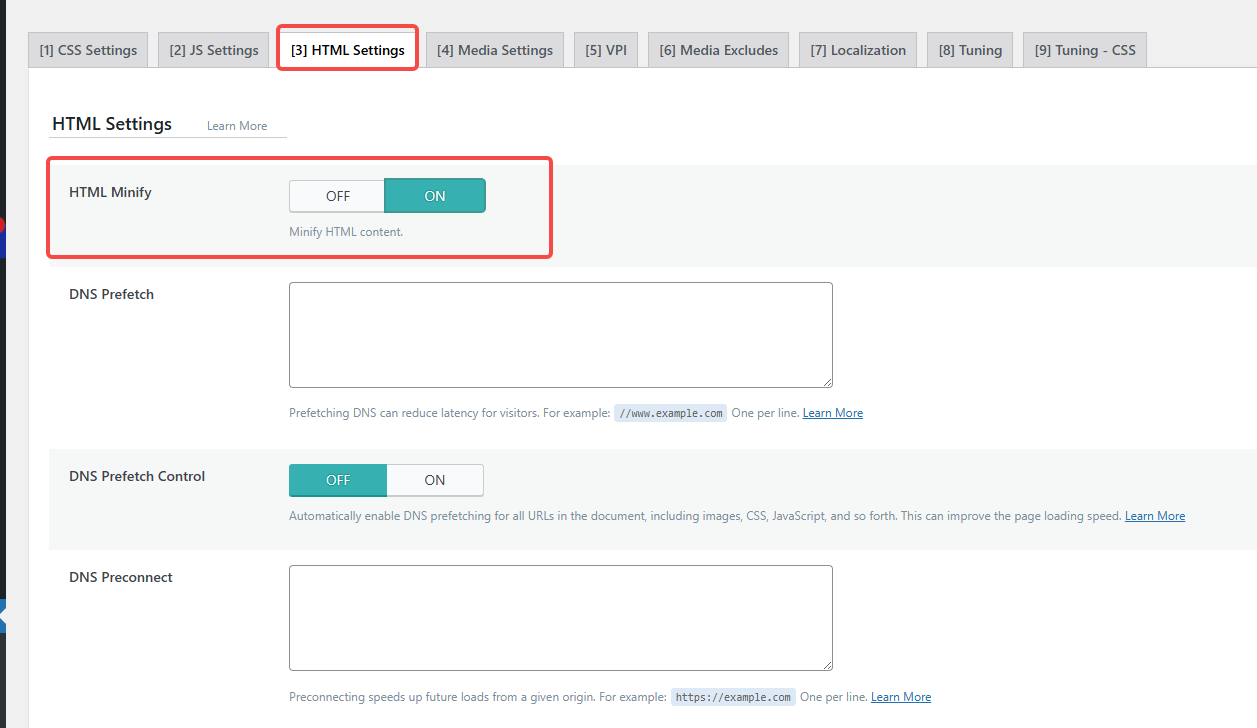1257x728 pixels.
Task: Open the [7] Localization tab
Action: point(858,50)
